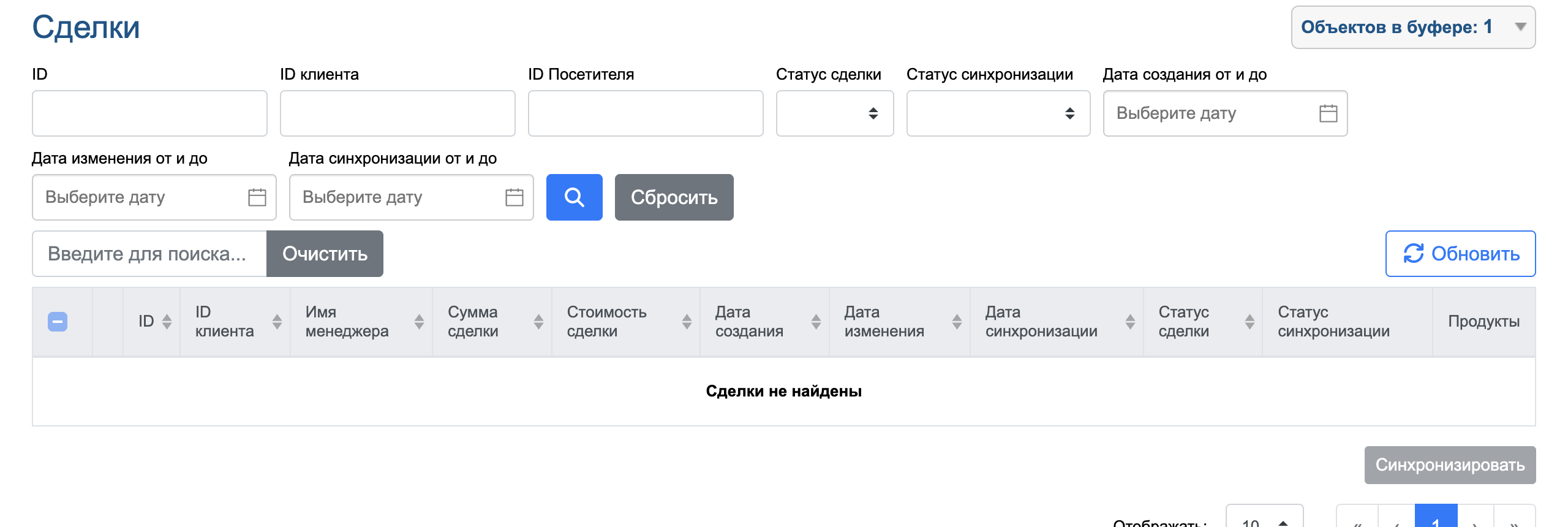Click the Очистить button
Screen dimensions: 1568x527
click(325, 254)
